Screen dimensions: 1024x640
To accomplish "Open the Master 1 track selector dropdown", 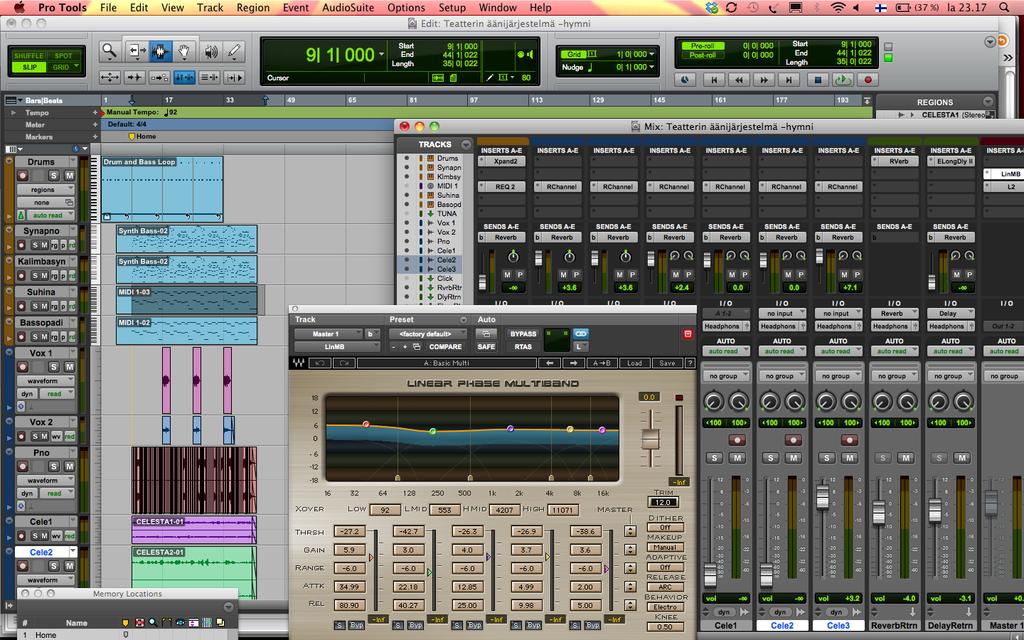I will 329,334.
